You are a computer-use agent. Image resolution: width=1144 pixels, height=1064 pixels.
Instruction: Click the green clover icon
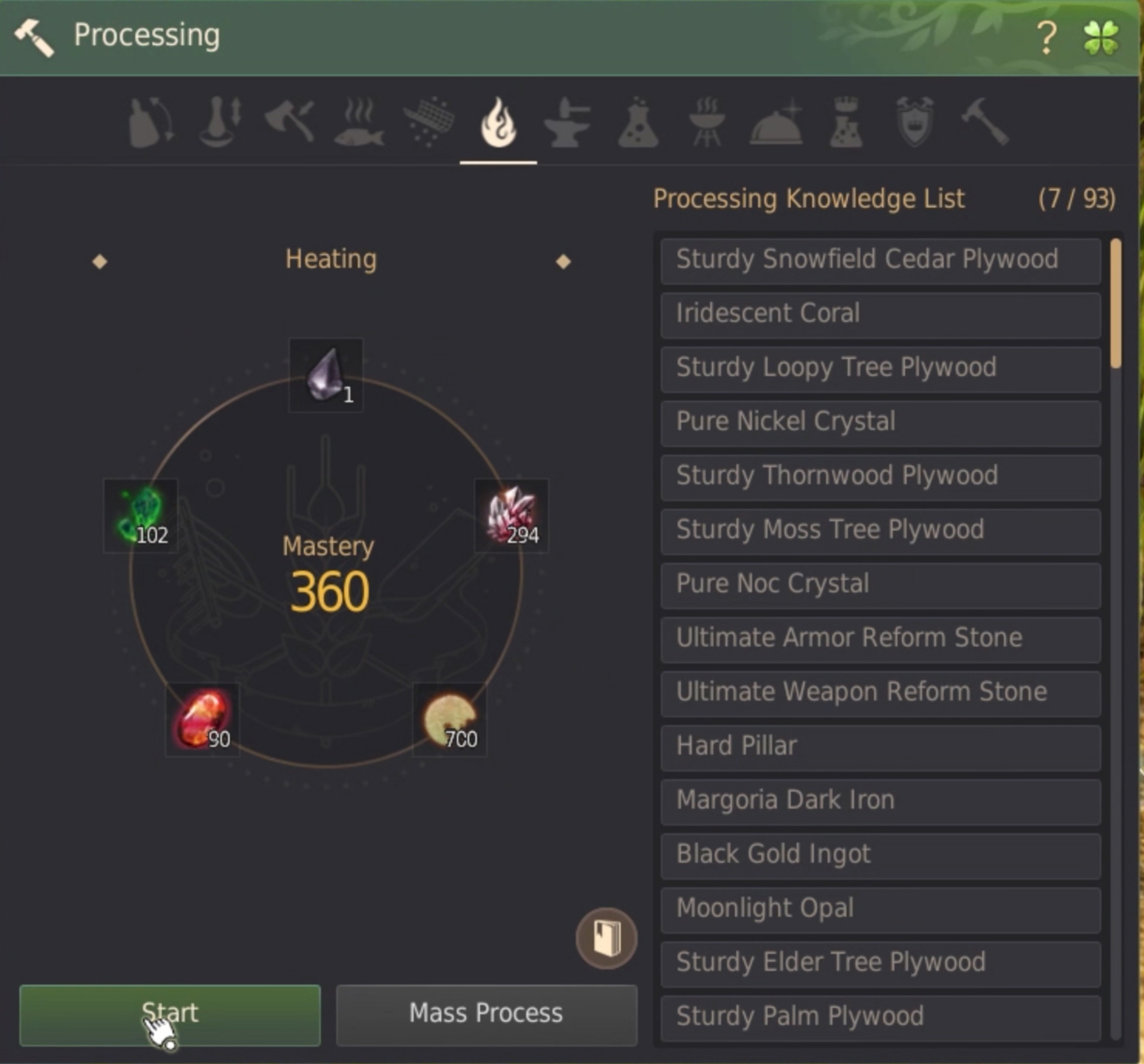[x=1101, y=37]
